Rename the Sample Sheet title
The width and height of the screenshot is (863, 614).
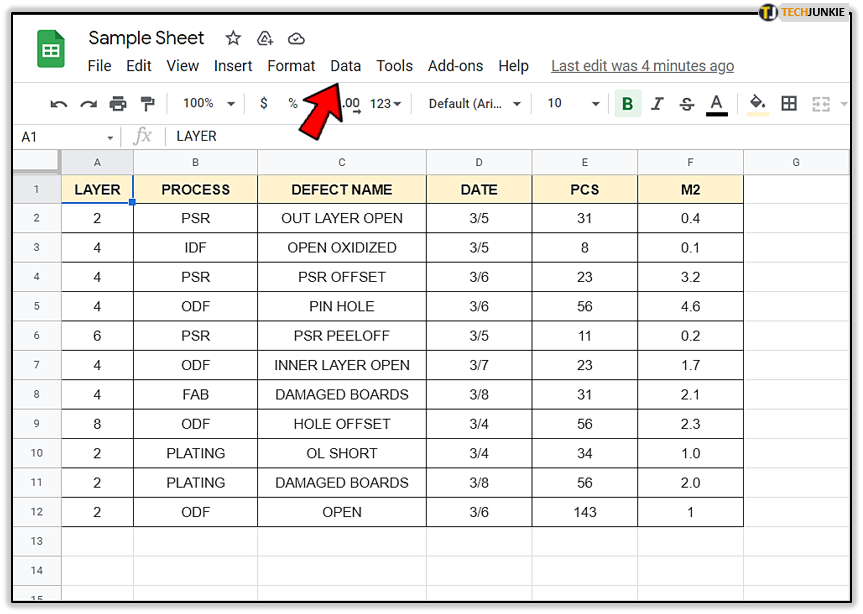[146, 38]
